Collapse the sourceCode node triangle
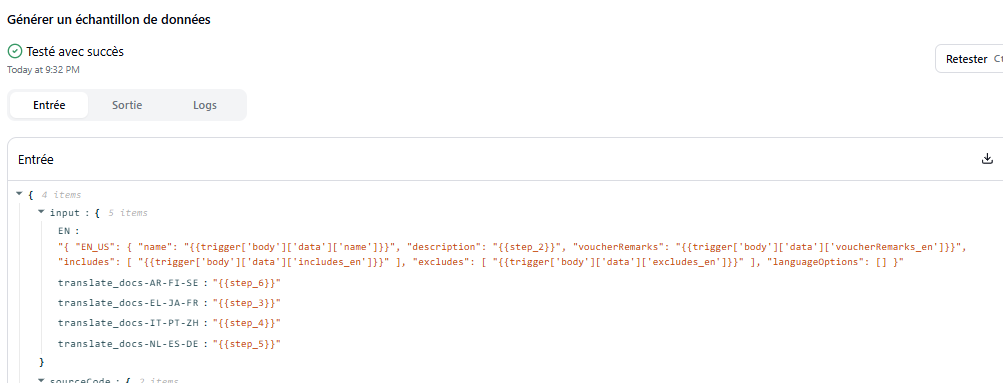The height and width of the screenshot is (383, 1003). pyautogui.click(x=41, y=380)
